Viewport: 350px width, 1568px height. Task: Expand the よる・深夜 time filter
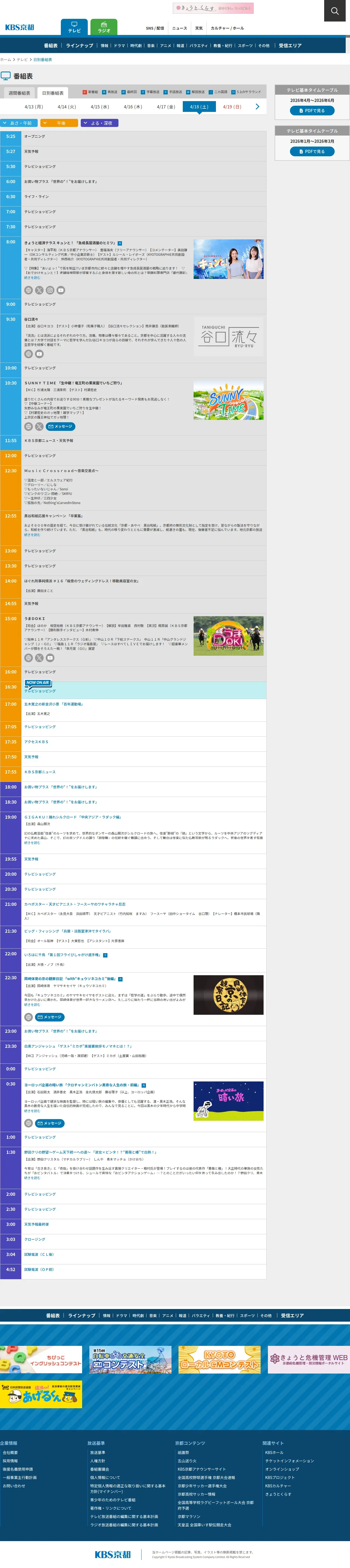99,123
